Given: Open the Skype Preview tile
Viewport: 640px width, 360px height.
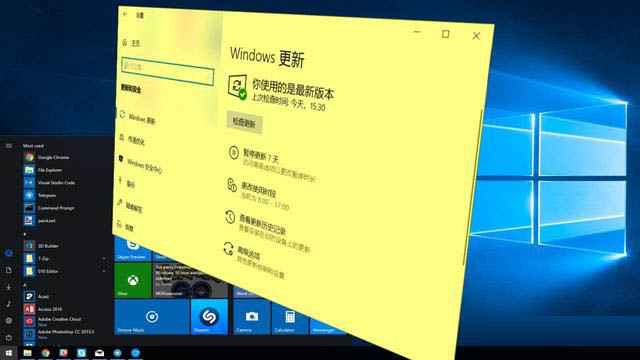Looking at the screenshot, I should [x=132, y=249].
